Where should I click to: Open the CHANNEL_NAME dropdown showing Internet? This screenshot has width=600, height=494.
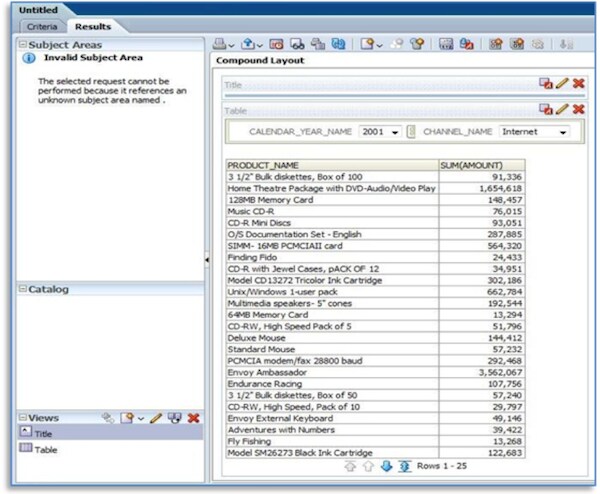pos(534,132)
